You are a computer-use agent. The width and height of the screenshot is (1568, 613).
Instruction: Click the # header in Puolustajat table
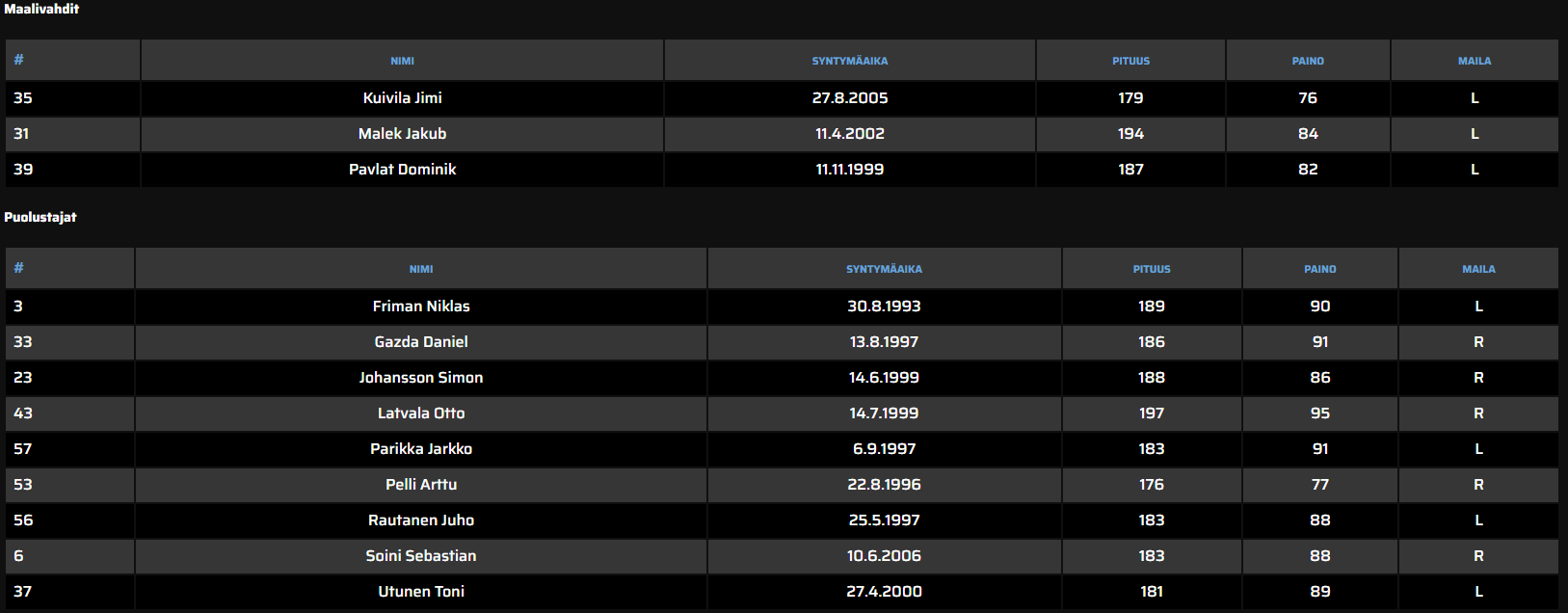[18, 268]
